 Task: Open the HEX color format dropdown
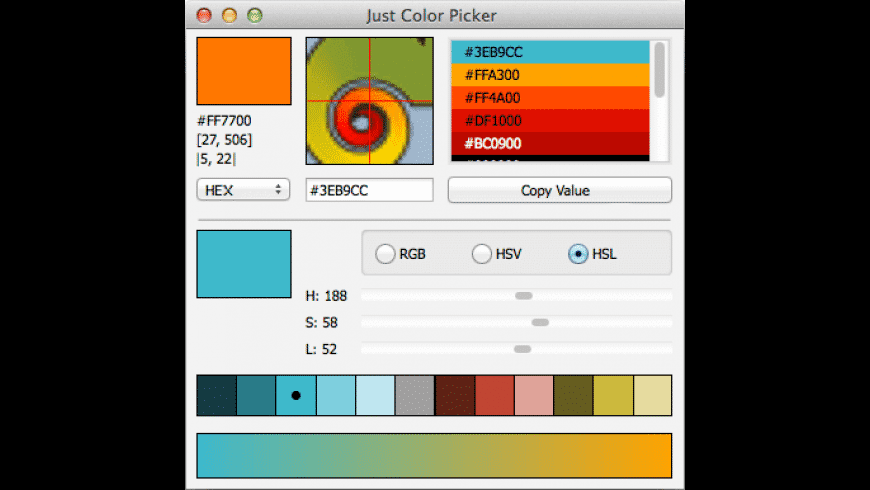point(243,190)
